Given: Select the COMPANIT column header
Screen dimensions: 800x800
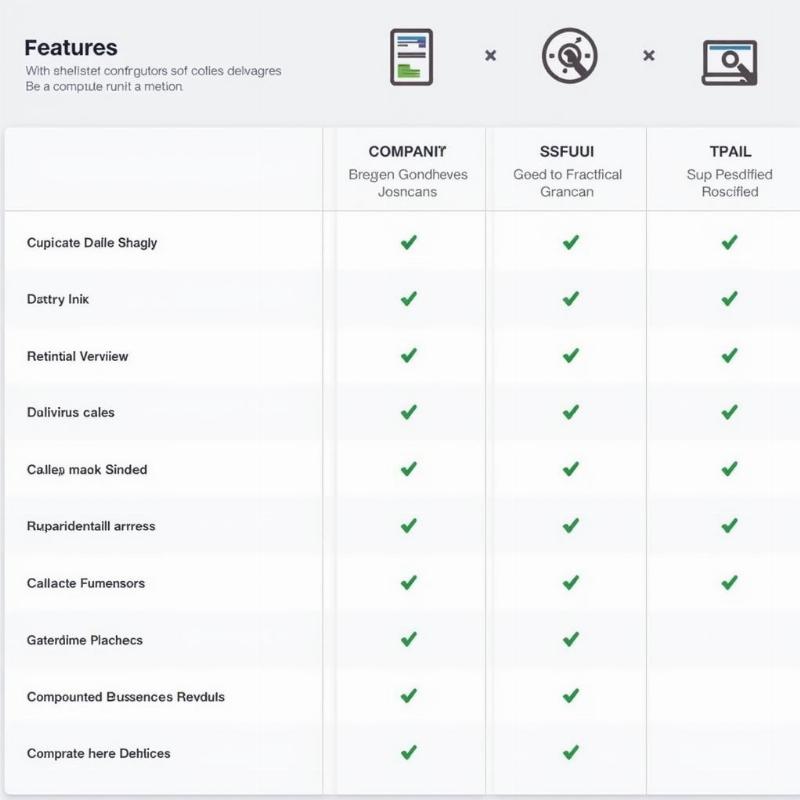Looking at the screenshot, I should (407, 152).
